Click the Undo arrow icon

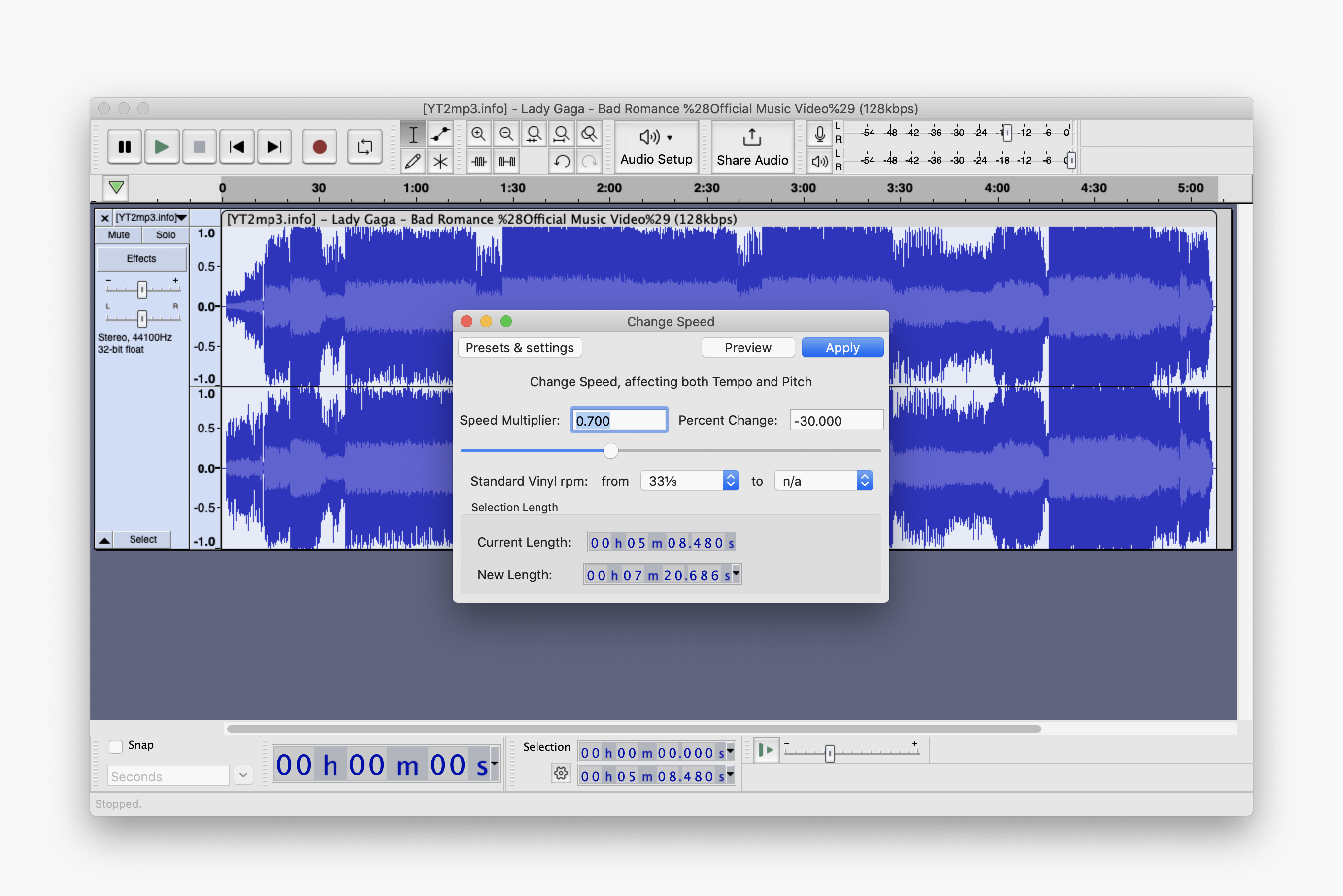562,162
